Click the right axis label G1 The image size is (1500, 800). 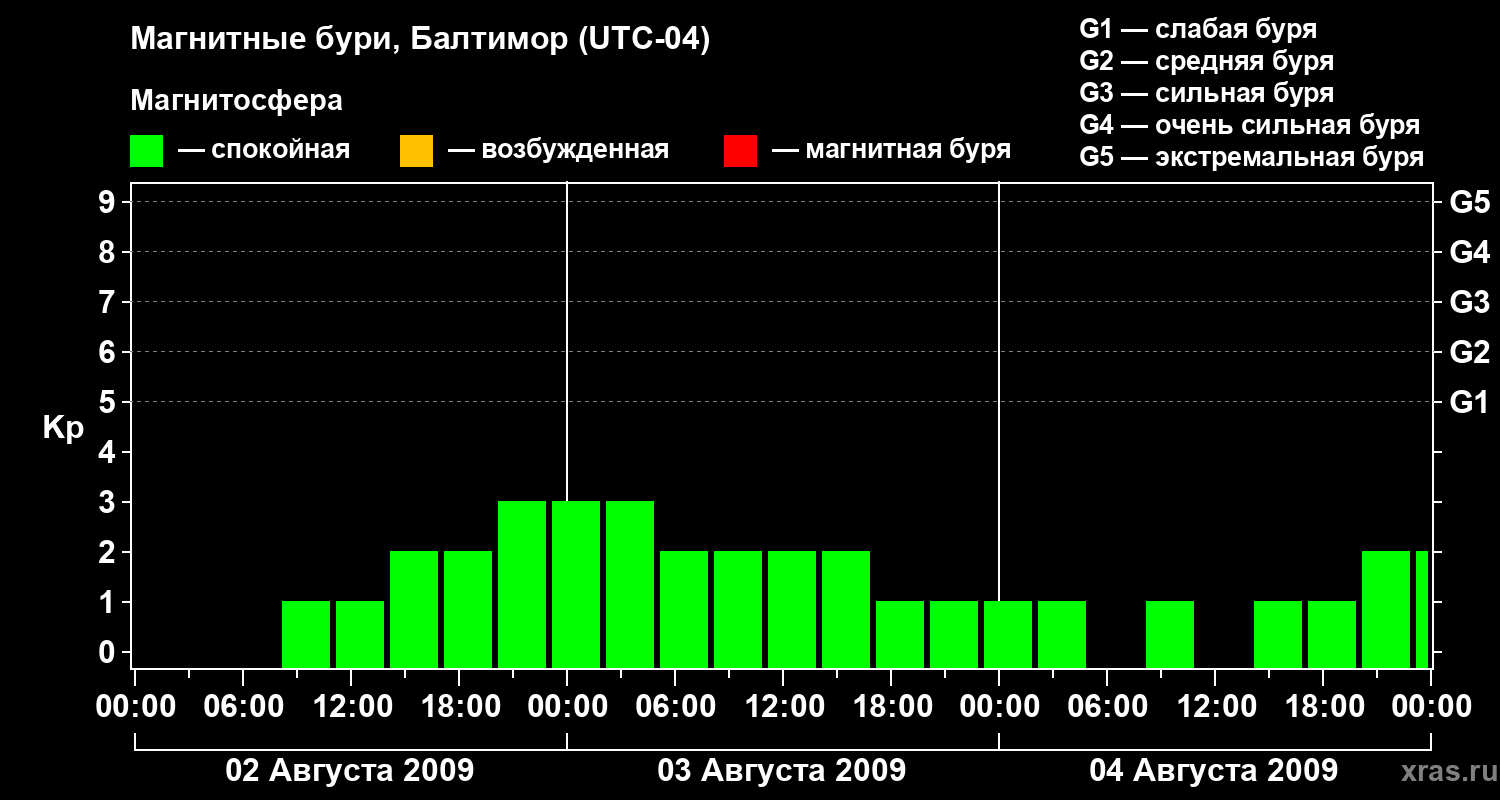[x=1469, y=402]
